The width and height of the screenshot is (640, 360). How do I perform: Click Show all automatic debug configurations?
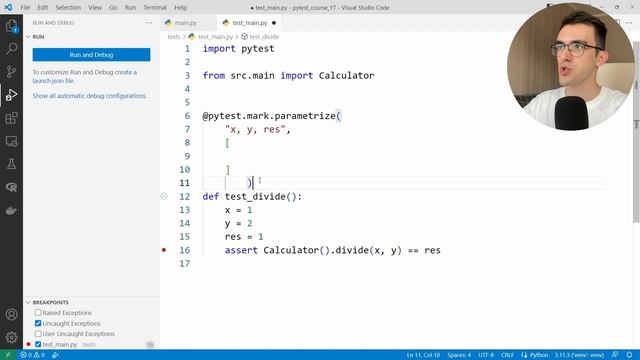tap(89, 96)
